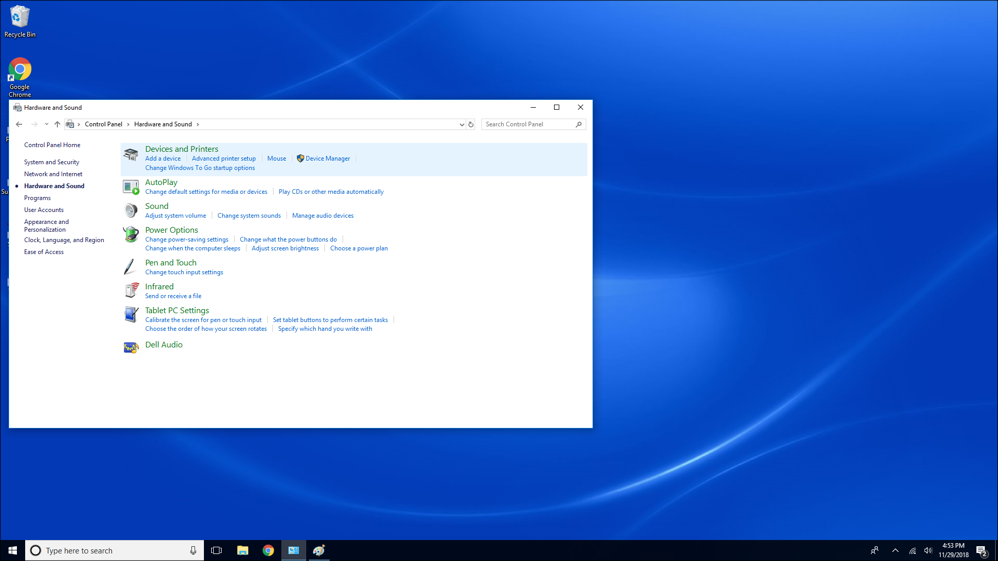
Task: Click the taskbar clock and date
Action: click(953, 550)
